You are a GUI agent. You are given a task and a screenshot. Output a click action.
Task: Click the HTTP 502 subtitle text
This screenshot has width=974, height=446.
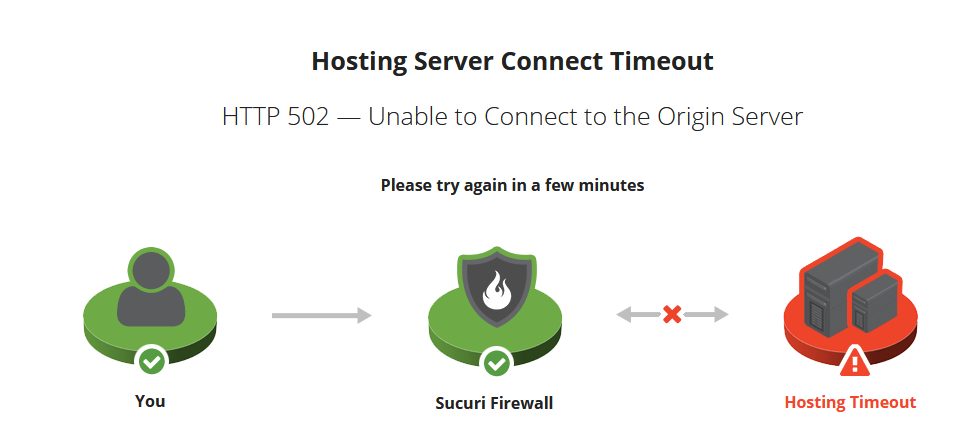click(512, 117)
